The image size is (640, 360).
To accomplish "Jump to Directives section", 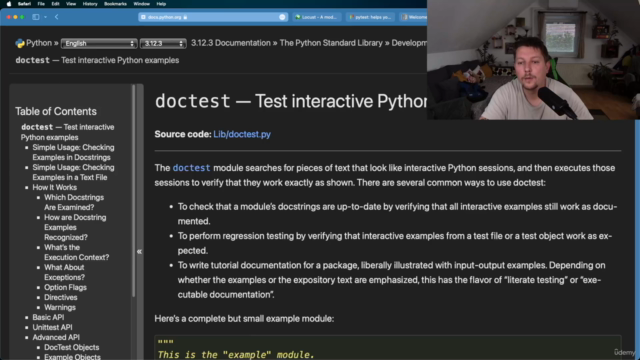I will [x=61, y=298].
